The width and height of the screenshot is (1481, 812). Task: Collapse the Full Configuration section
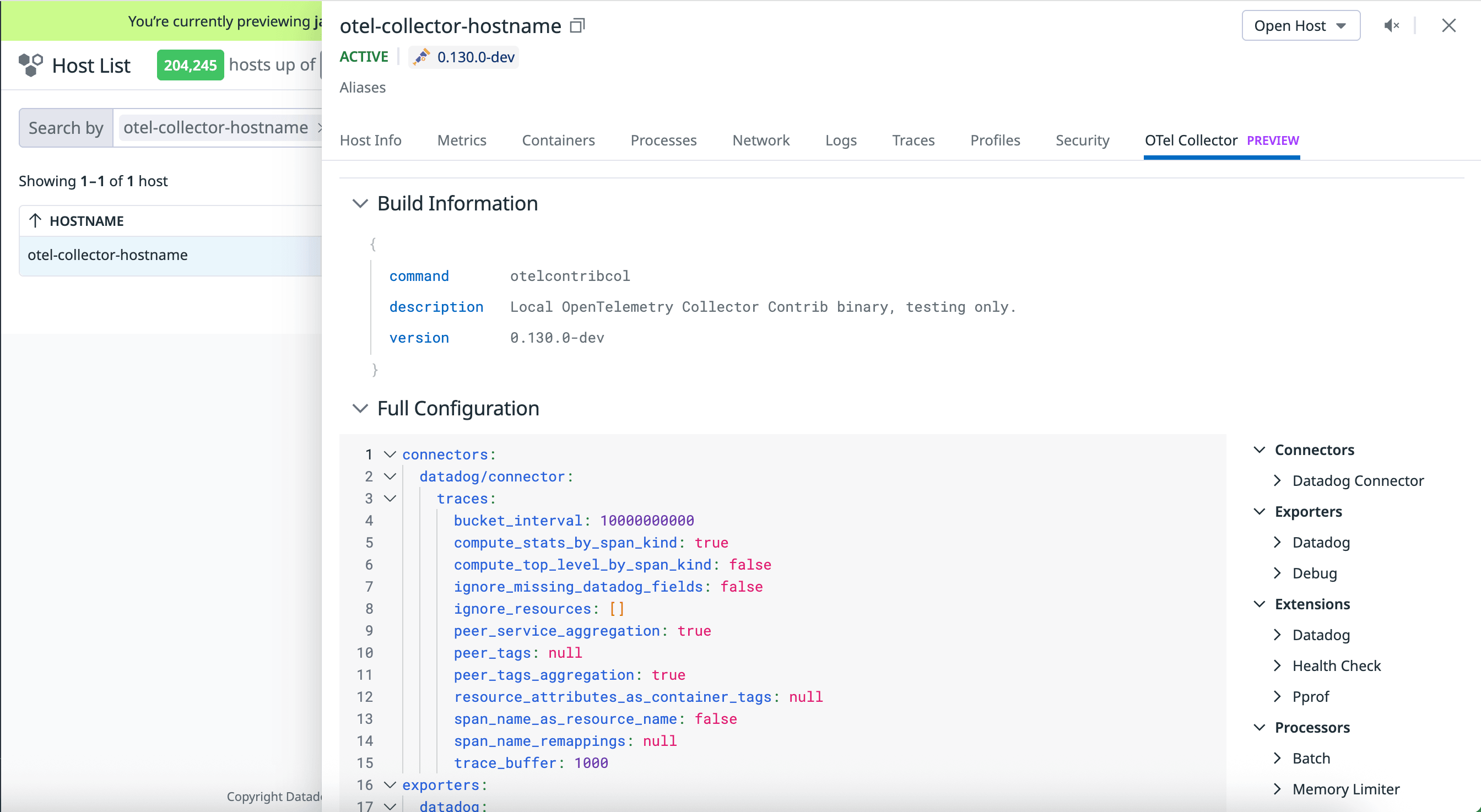pos(360,409)
